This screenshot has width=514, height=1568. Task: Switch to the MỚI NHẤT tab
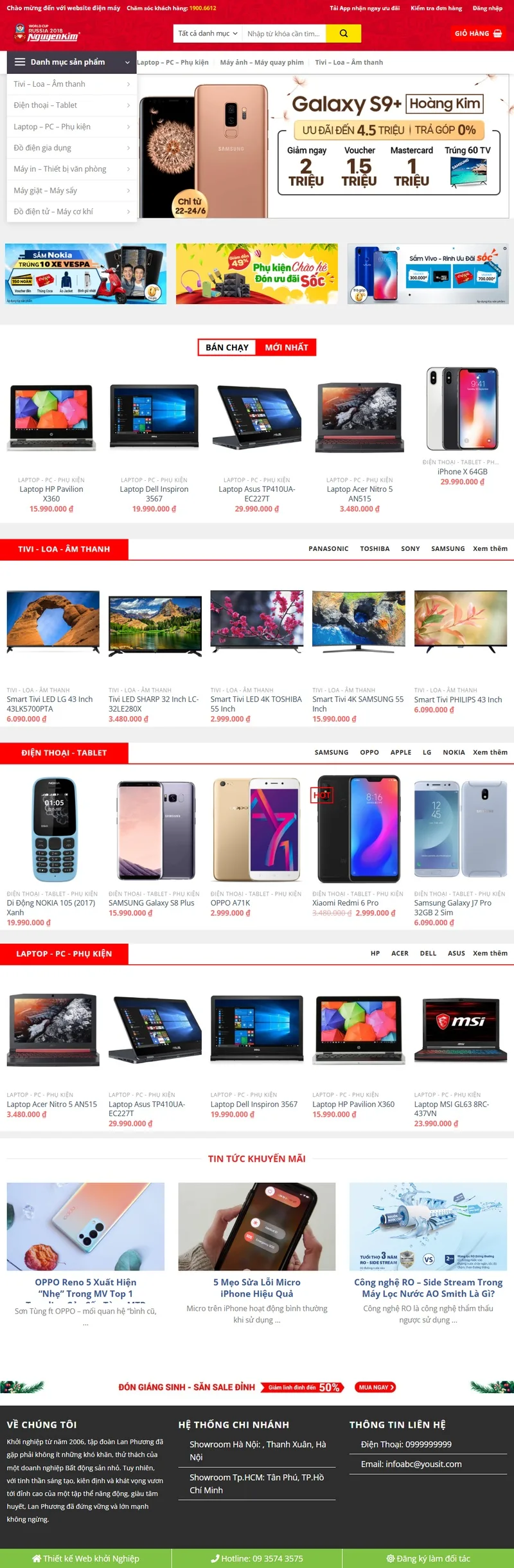tap(287, 347)
